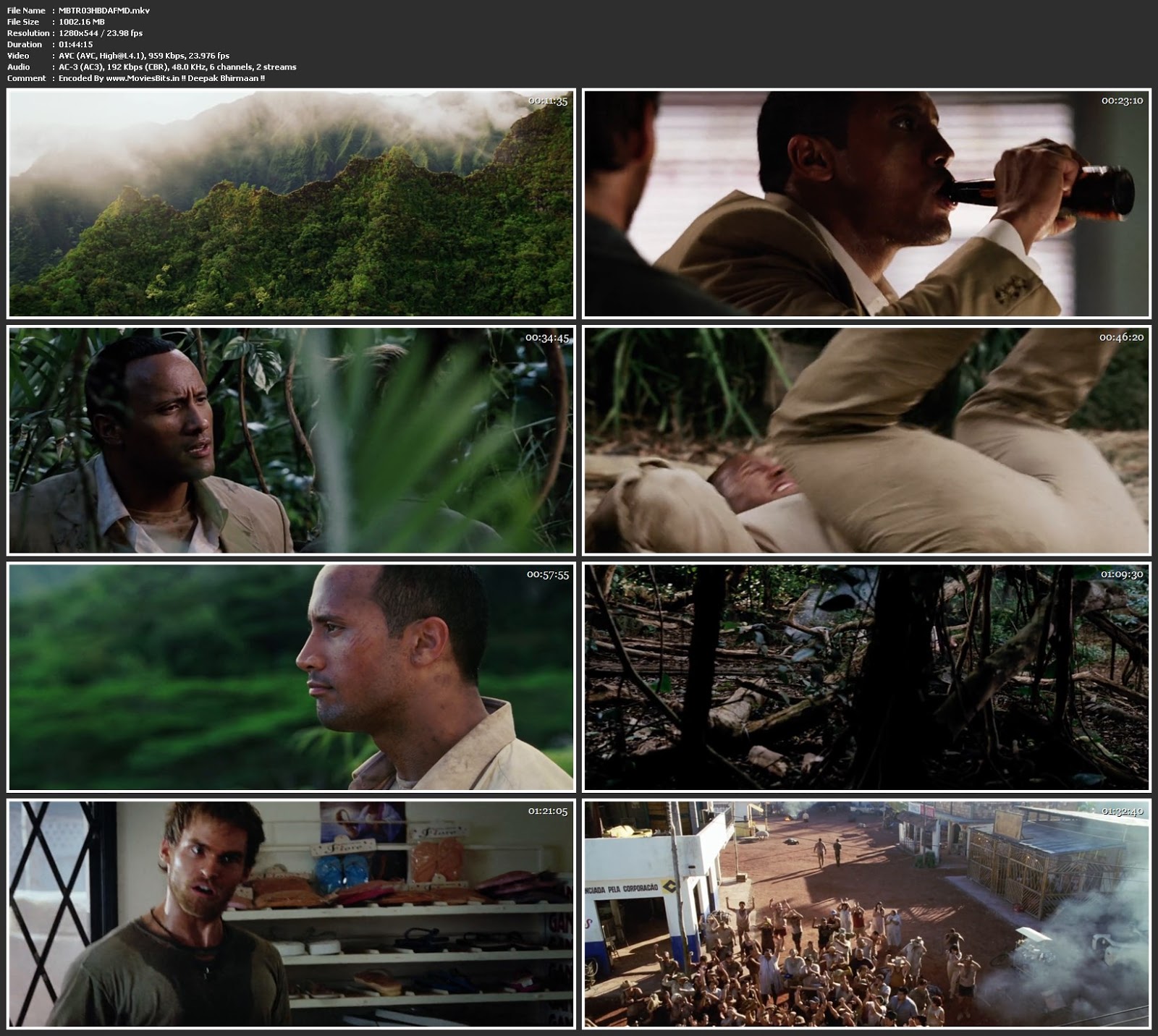The width and height of the screenshot is (1158, 1036).
Task: Click the 00:46:20 timestamp overlay
Action: click(1121, 337)
